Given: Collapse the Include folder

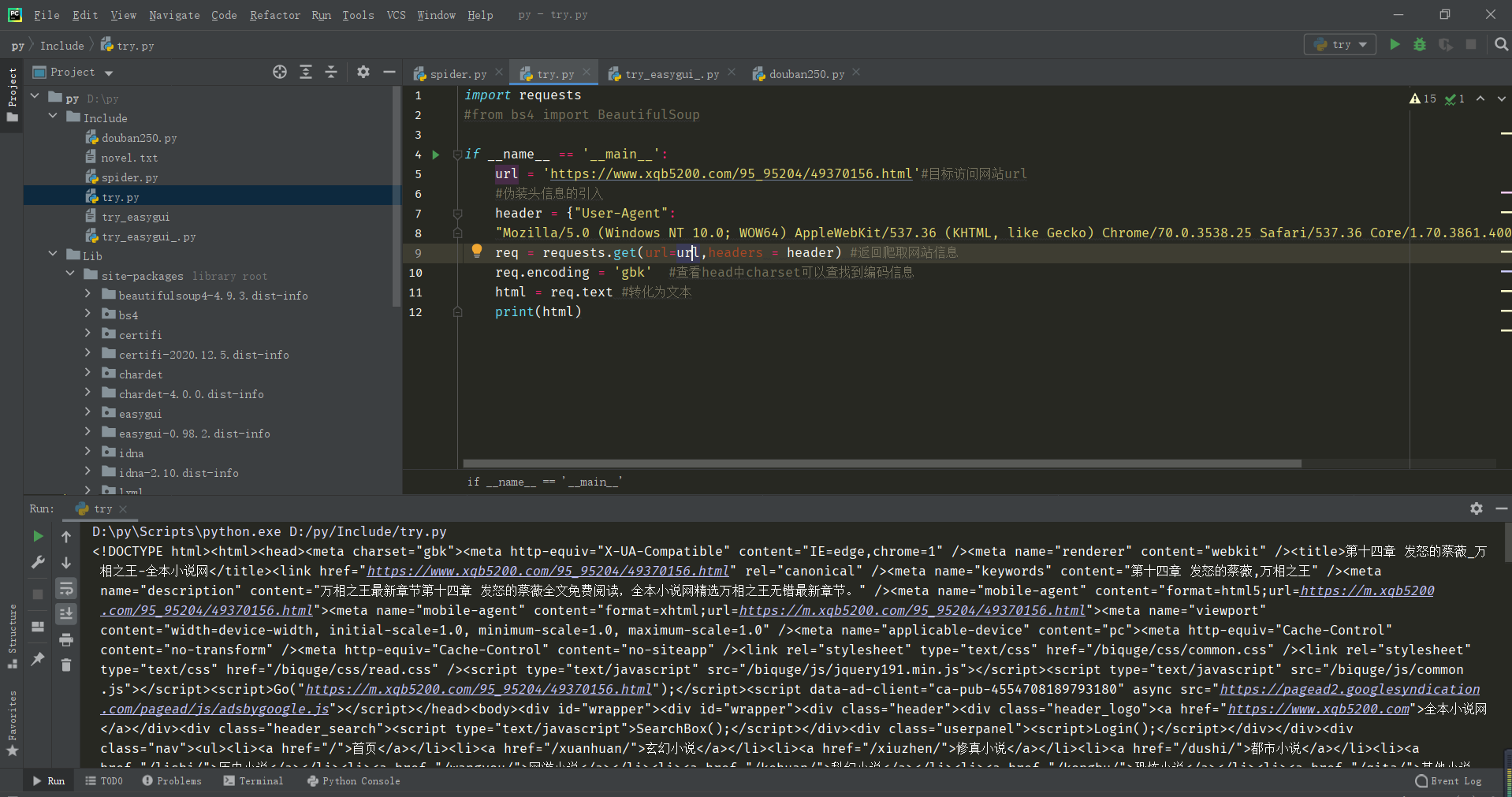Looking at the screenshot, I should [x=53, y=116].
